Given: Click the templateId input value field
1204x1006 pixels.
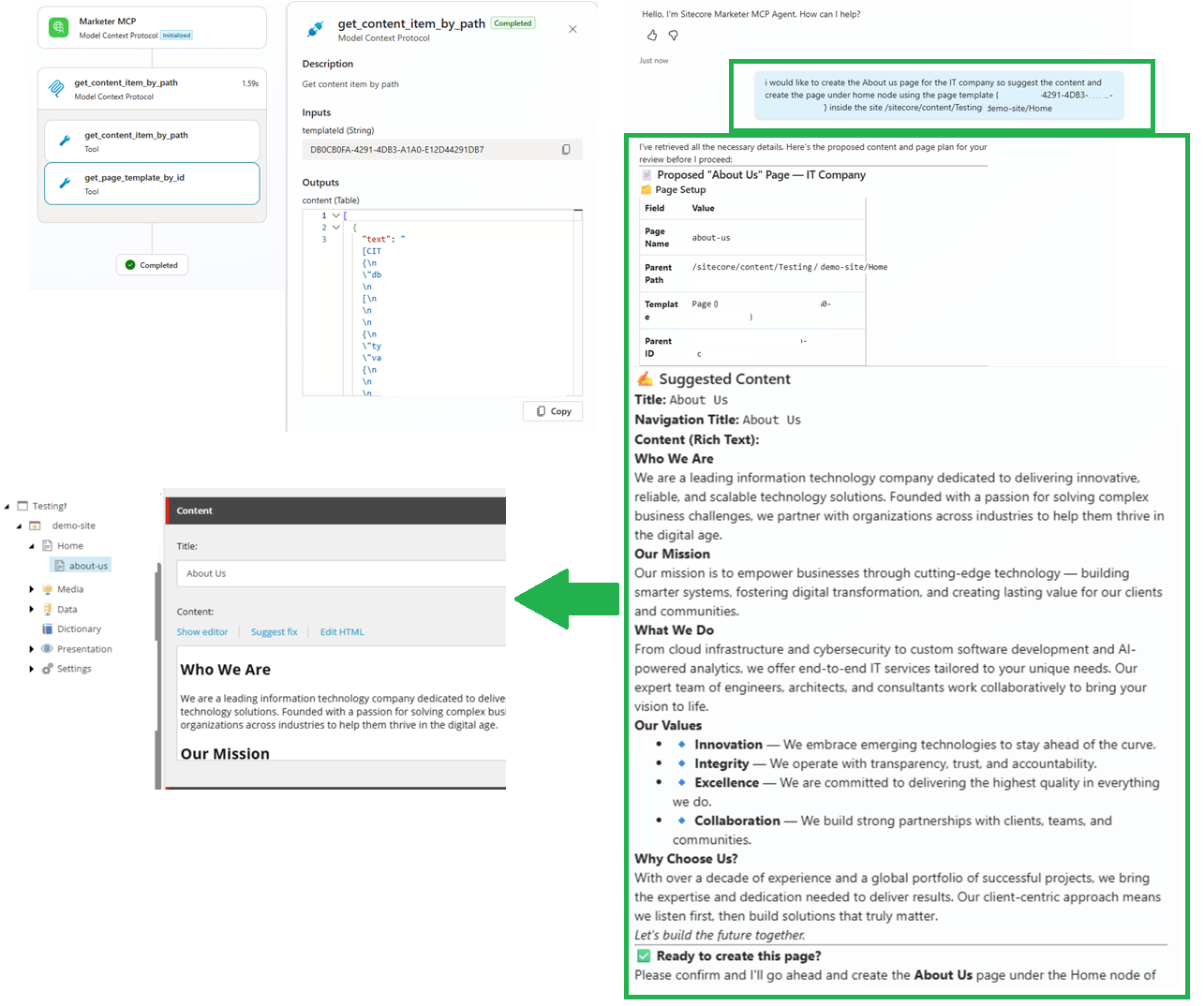Looking at the screenshot, I should (x=442, y=150).
